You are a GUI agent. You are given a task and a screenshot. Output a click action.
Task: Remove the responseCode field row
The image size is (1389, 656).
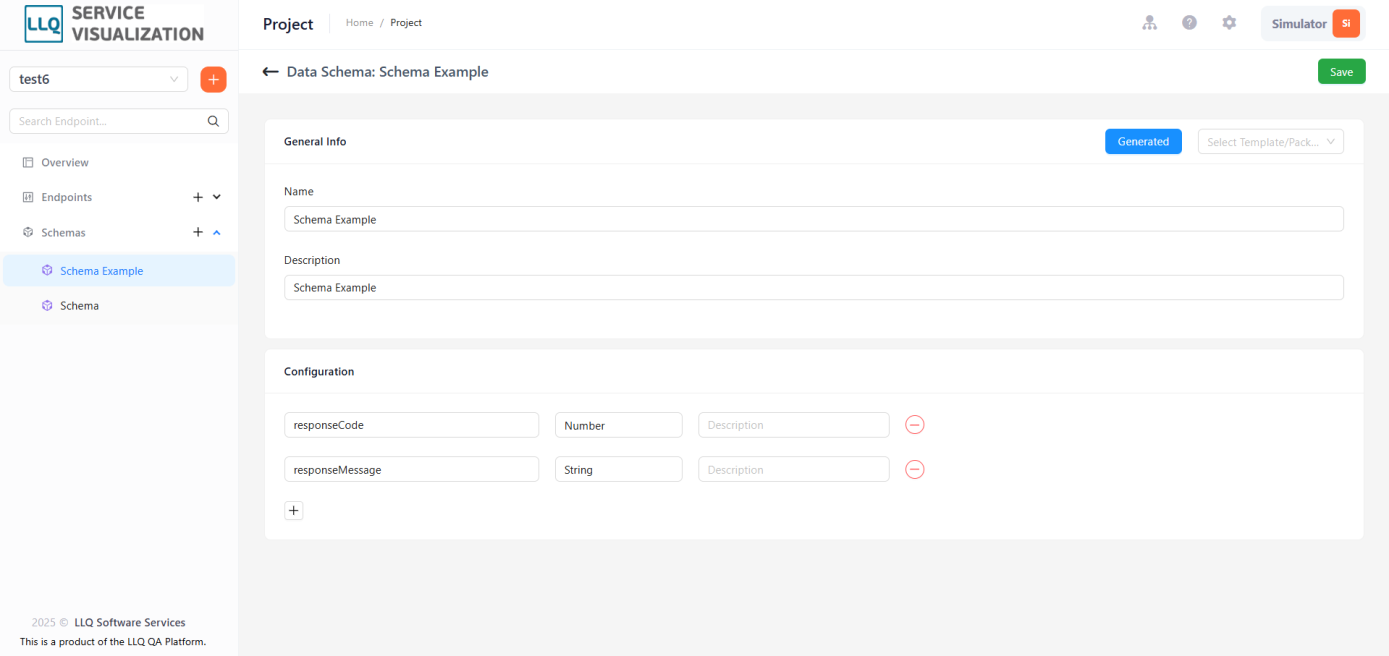915,425
